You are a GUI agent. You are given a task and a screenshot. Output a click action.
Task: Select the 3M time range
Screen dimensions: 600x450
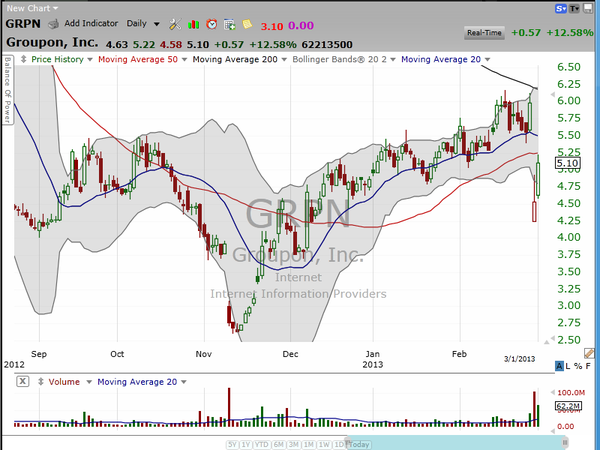293,445
